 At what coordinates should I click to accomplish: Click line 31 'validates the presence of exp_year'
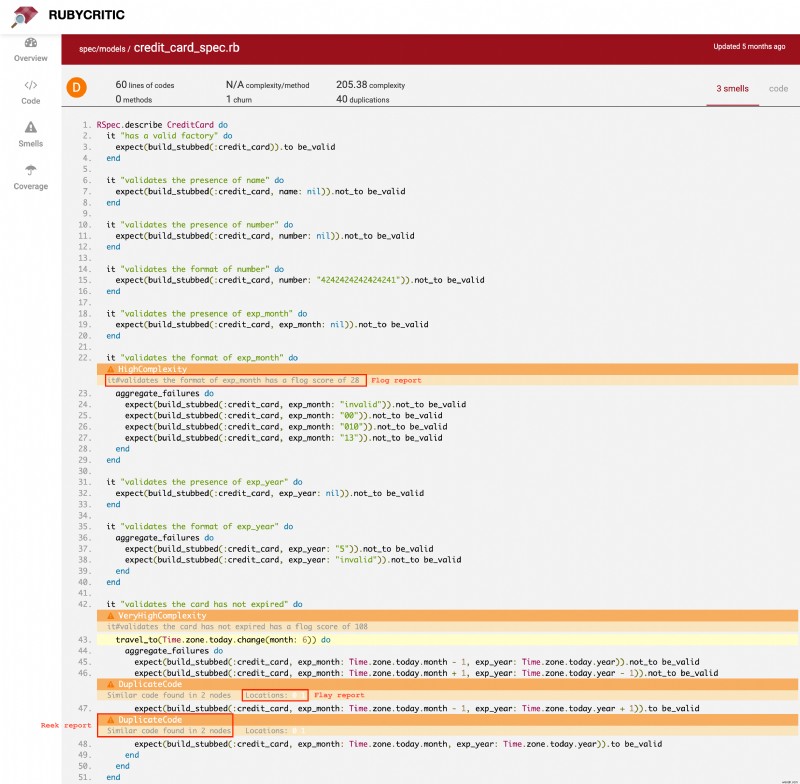pyautogui.click(x=204, y=482)
